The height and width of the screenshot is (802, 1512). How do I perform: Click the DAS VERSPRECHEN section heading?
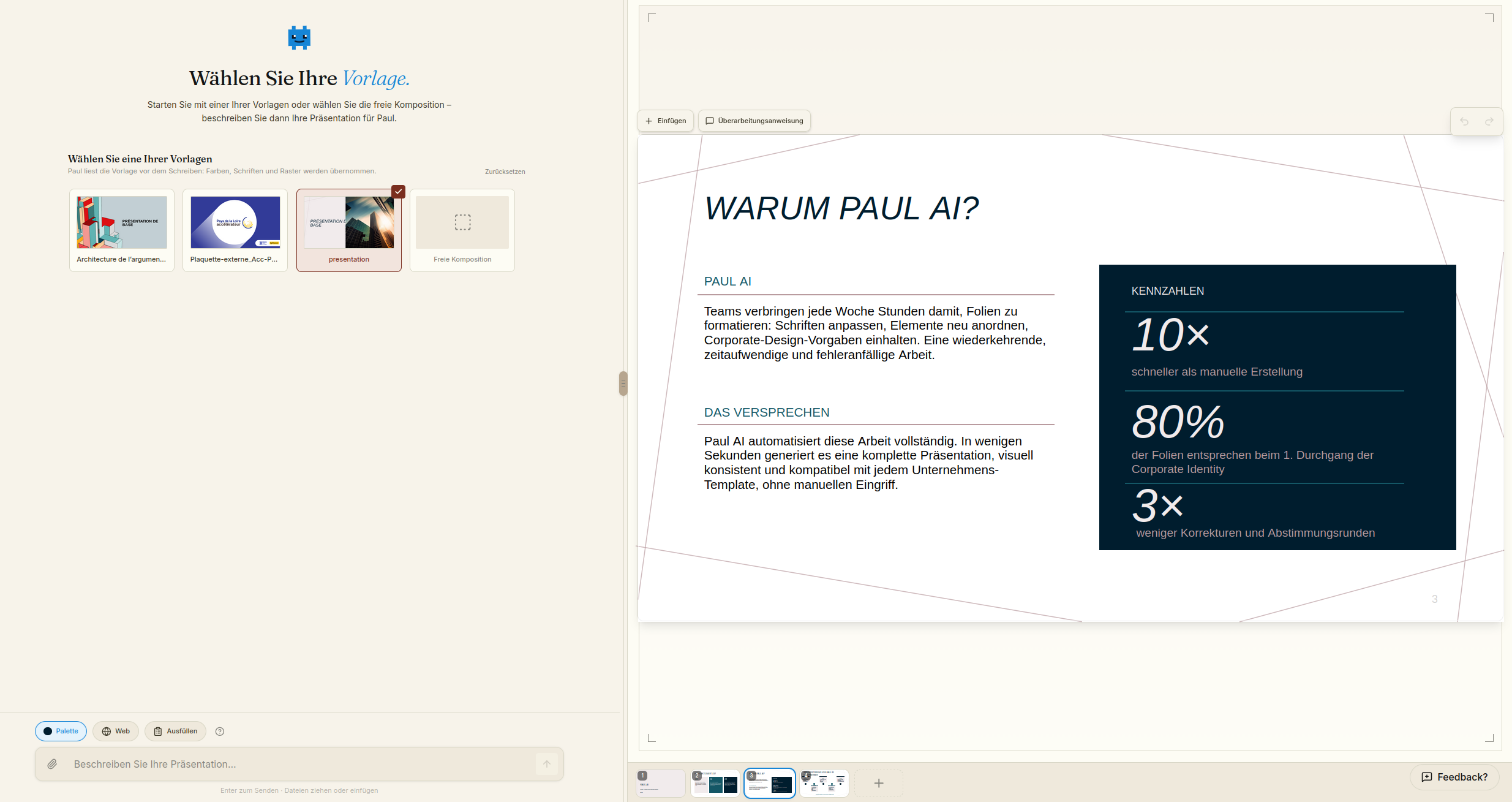767,412
